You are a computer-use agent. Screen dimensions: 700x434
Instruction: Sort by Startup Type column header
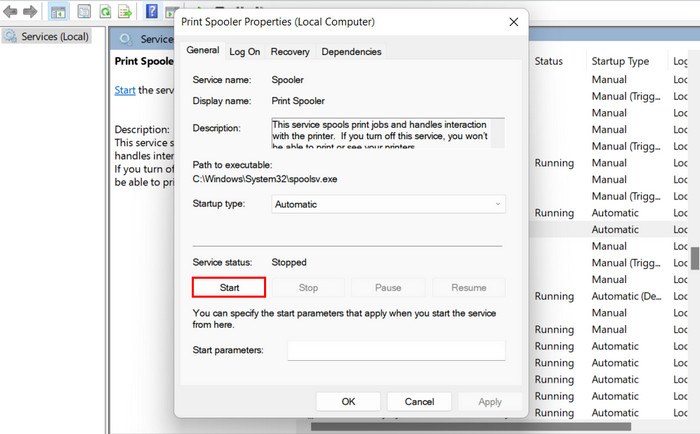[x=620, y=61]
